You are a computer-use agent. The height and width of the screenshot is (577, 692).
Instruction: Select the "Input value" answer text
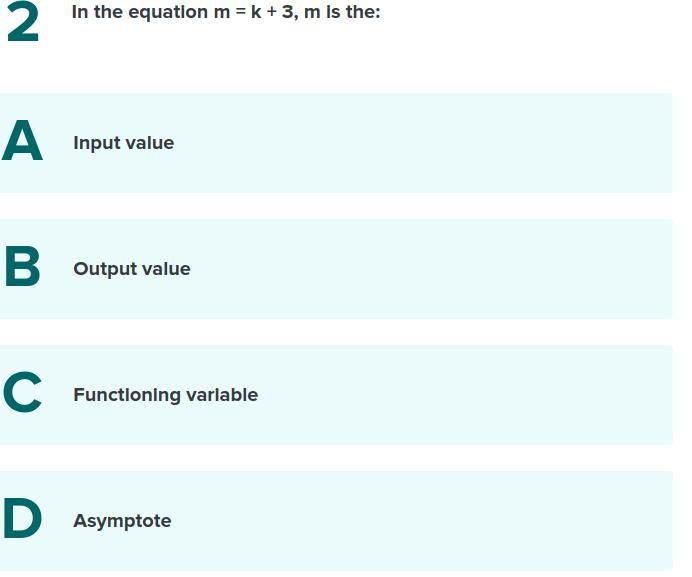(124, 143)
